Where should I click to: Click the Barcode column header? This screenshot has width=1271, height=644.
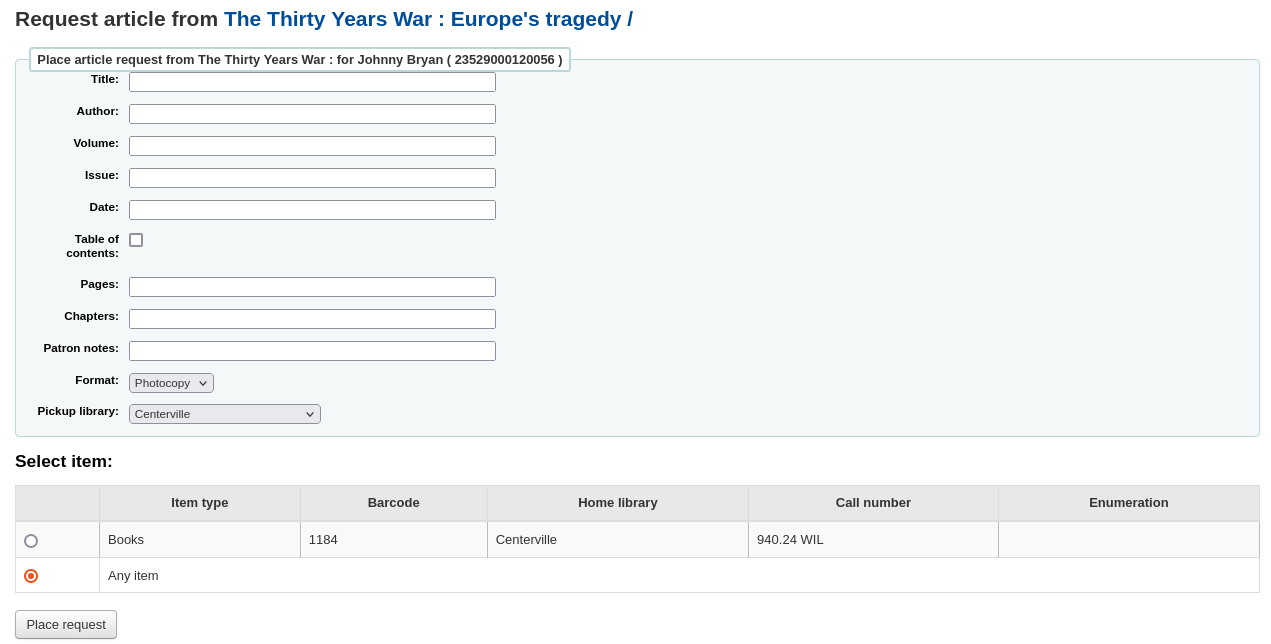pos(393,503)
